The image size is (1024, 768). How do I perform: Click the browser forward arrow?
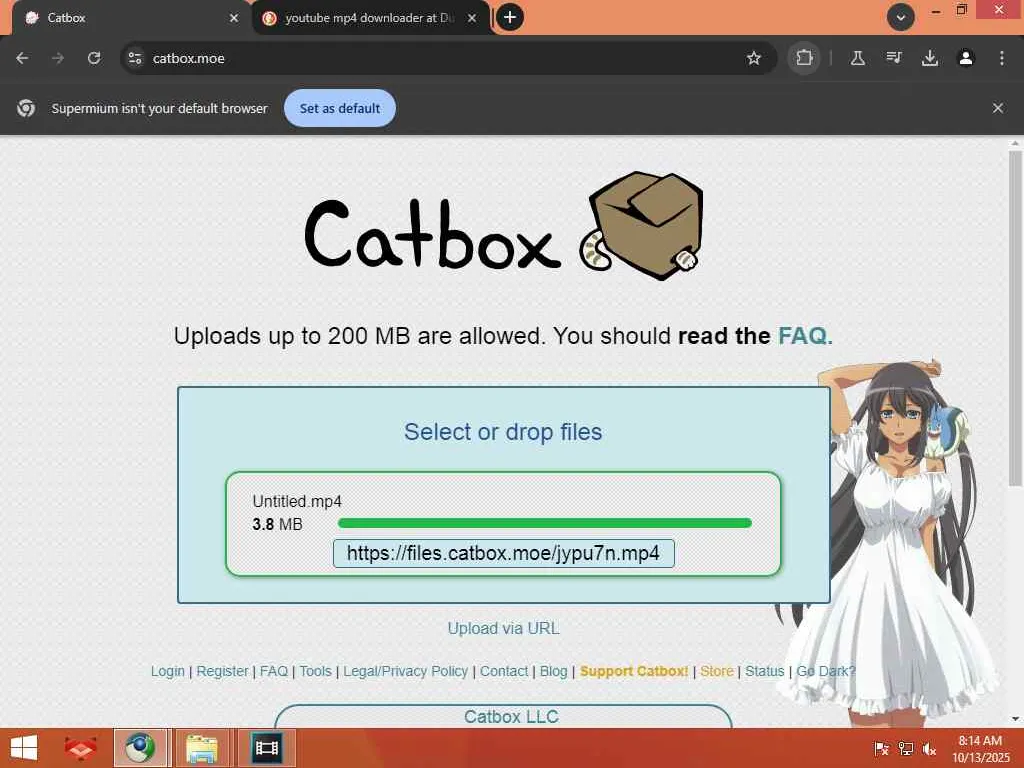pyautogui.click(x=58, y=58)
